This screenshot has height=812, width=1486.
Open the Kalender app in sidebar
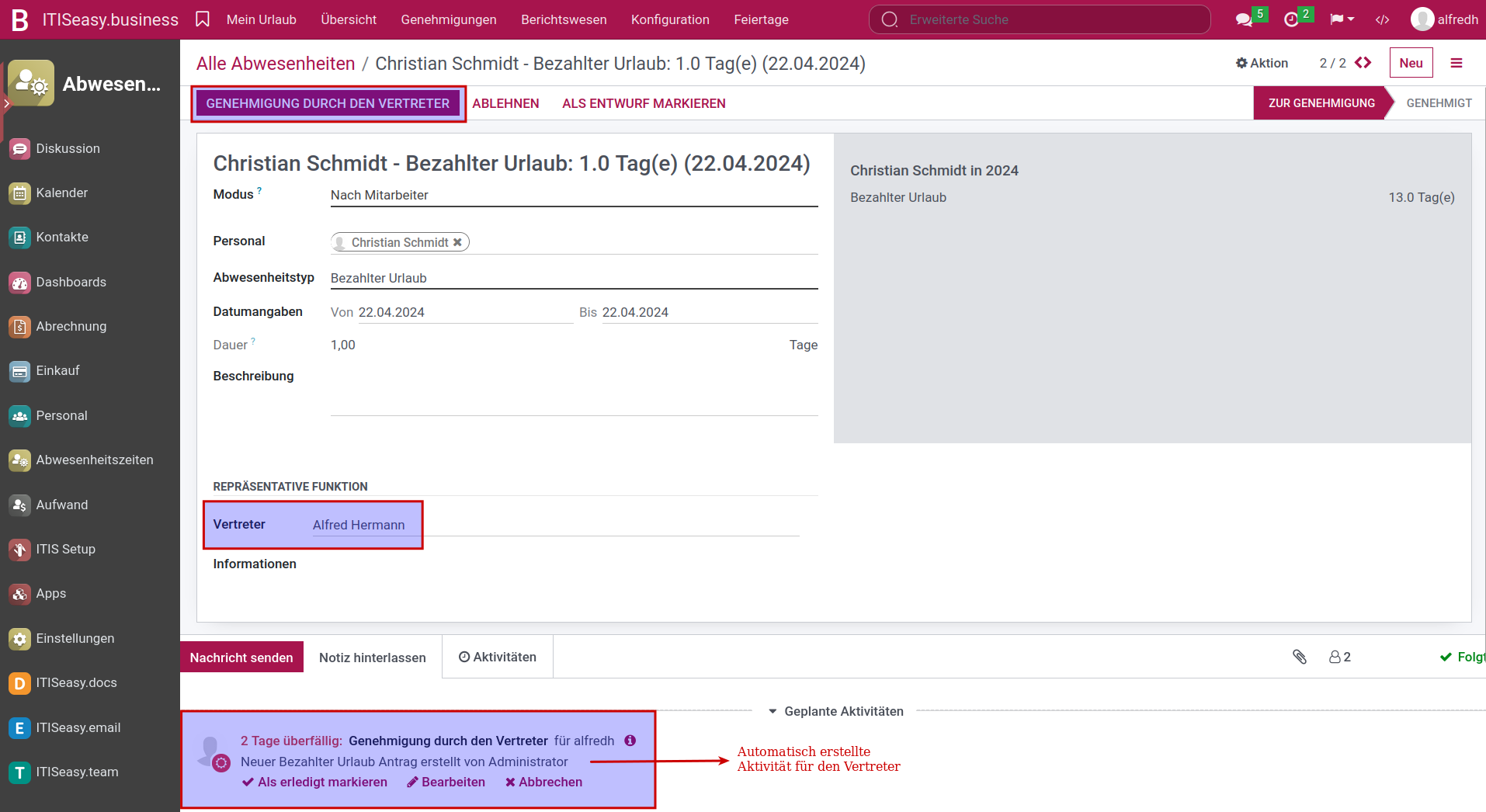point(61,193)
